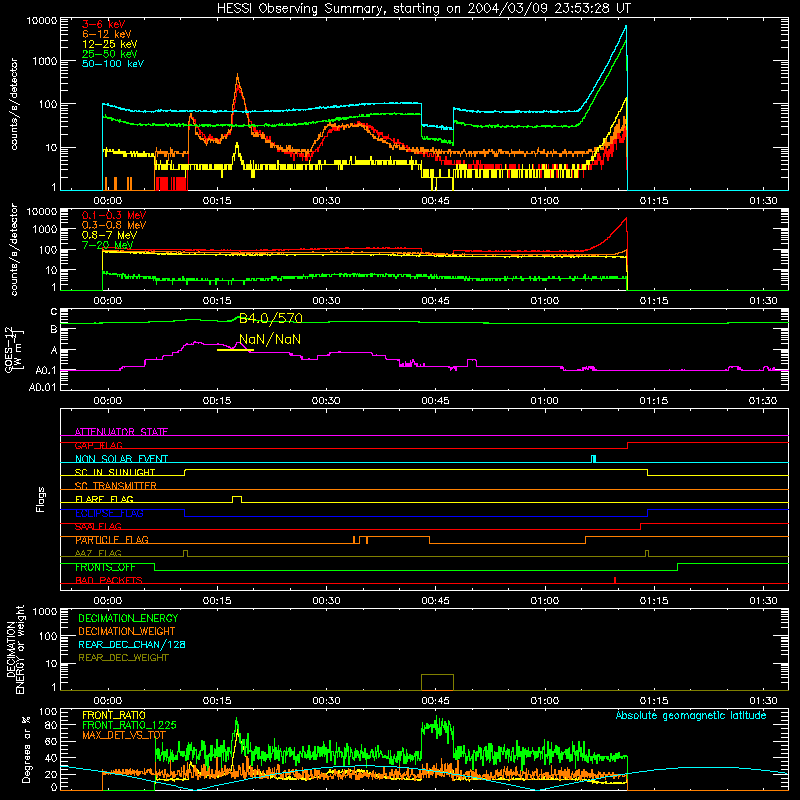Screen dimensions: 800x800
Task: Click the 00:15 time tick under top panel
Action: click(x=217, y=201)
